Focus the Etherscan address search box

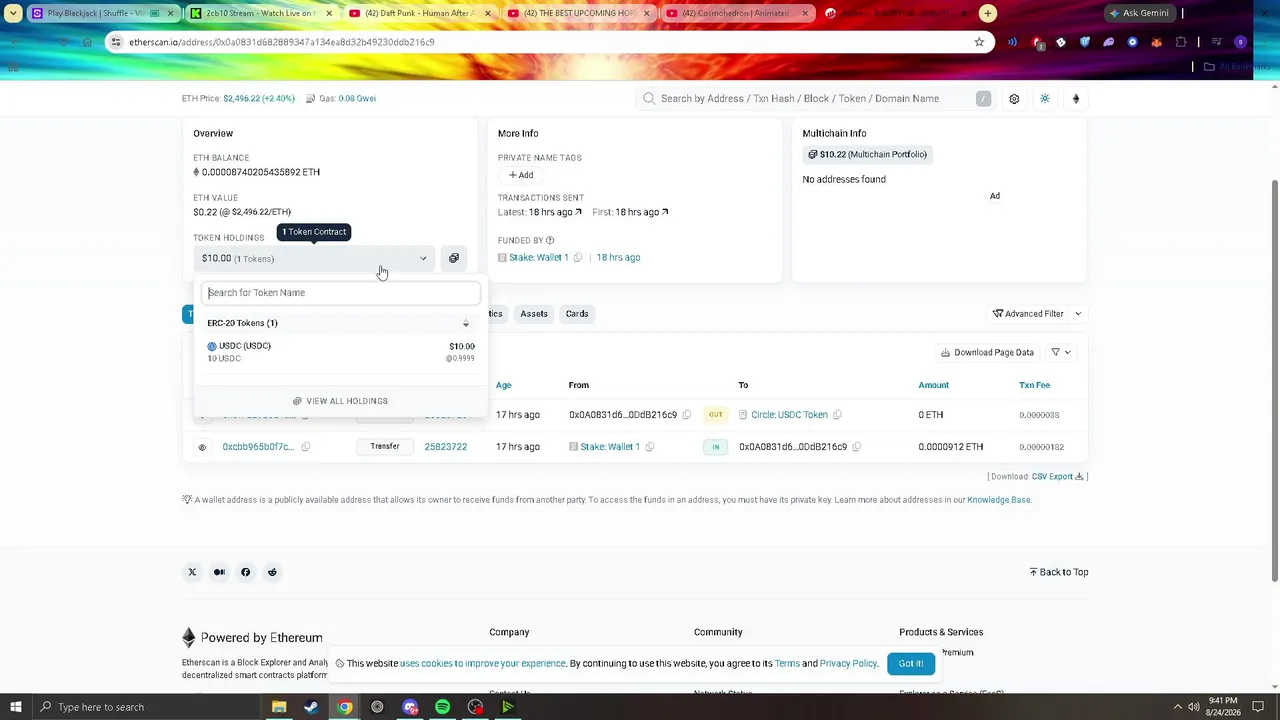coord(813,99)
